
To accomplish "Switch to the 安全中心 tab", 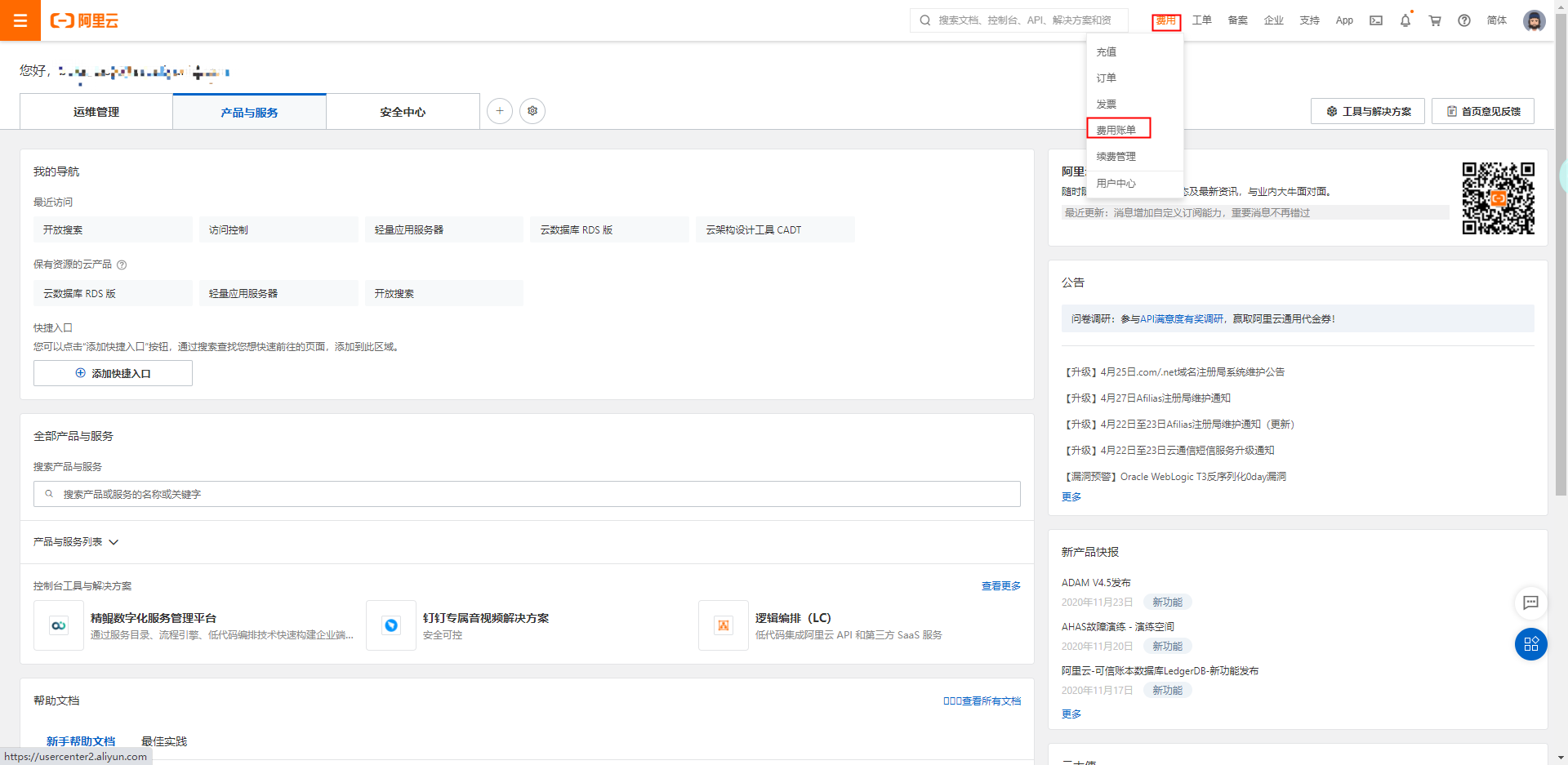I will pos(403,112).
